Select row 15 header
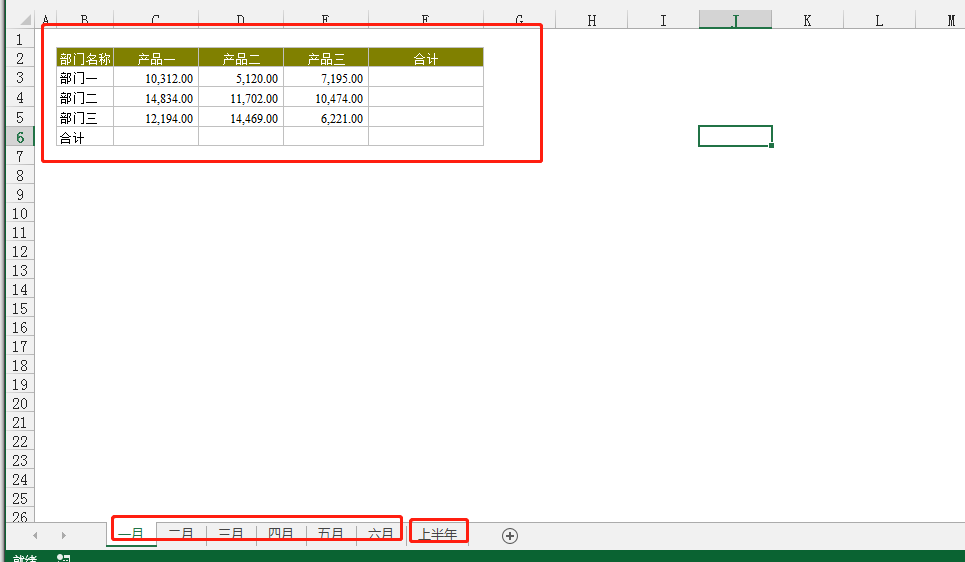 [x=20, y=308]
